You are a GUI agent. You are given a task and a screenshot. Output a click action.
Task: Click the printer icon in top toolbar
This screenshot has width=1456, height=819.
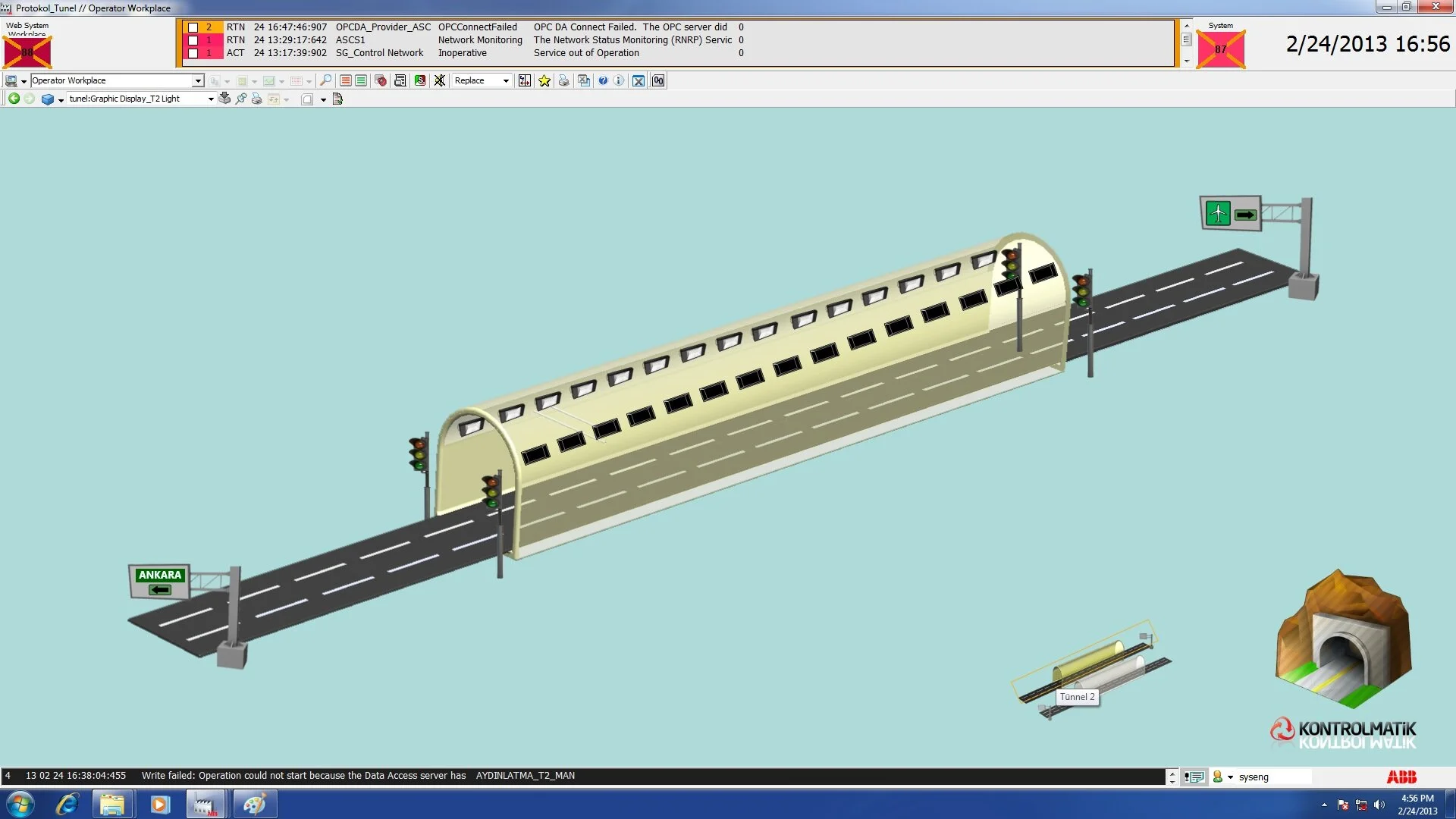tap(563, 80)
